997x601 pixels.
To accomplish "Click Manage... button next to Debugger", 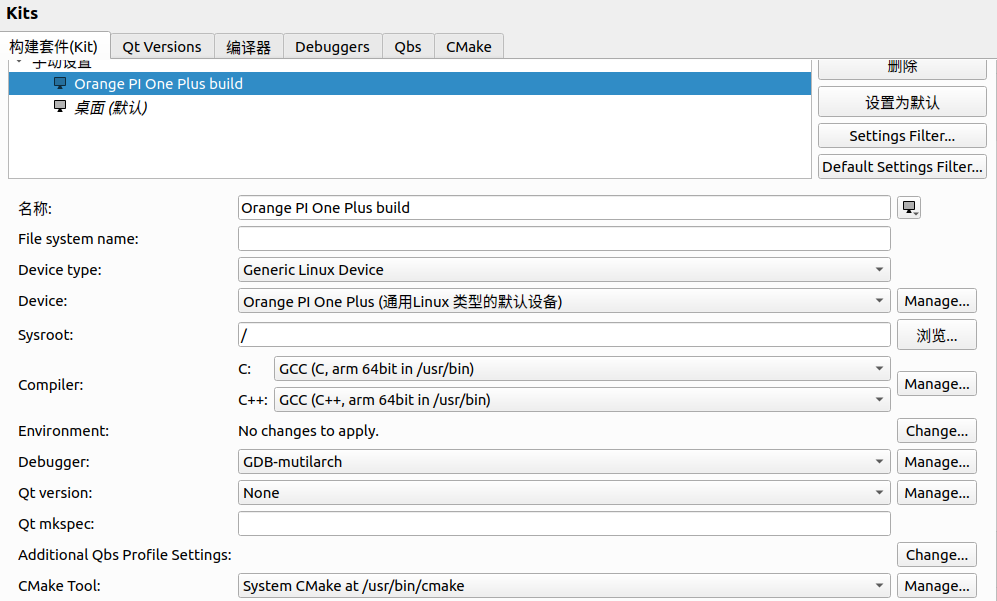I will (x=937, y=462).
